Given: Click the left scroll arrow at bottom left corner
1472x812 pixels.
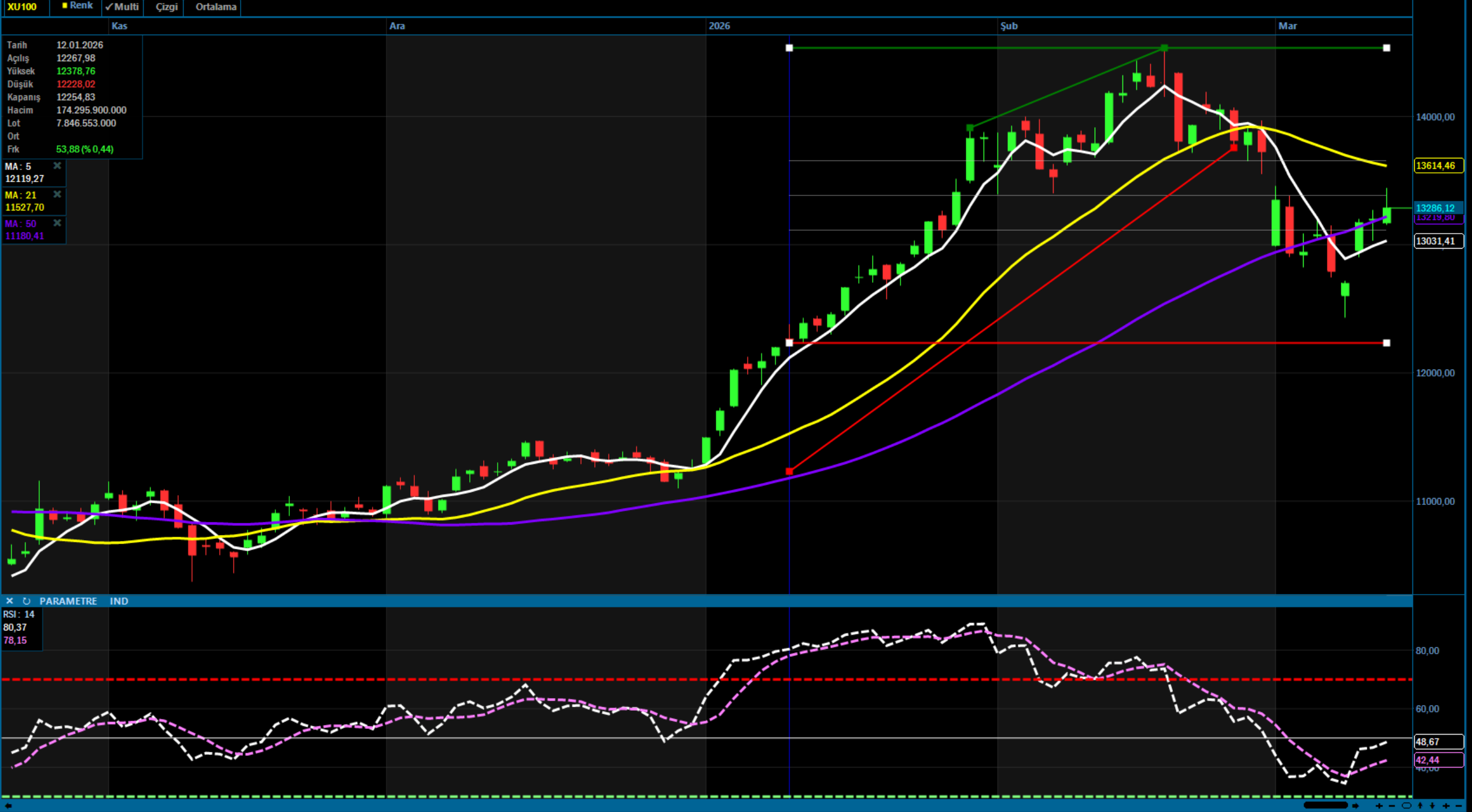Looking at the screenshot, I should (8, 806).
